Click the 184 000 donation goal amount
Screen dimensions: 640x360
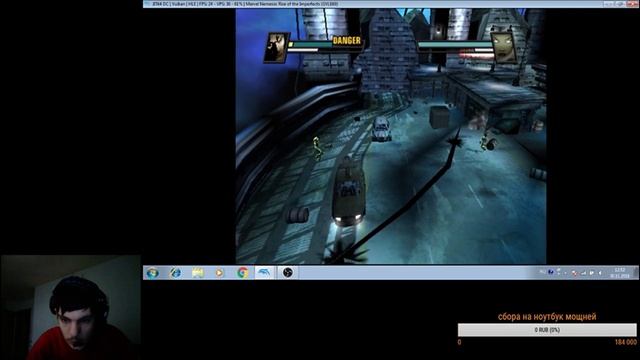[625, 342]
